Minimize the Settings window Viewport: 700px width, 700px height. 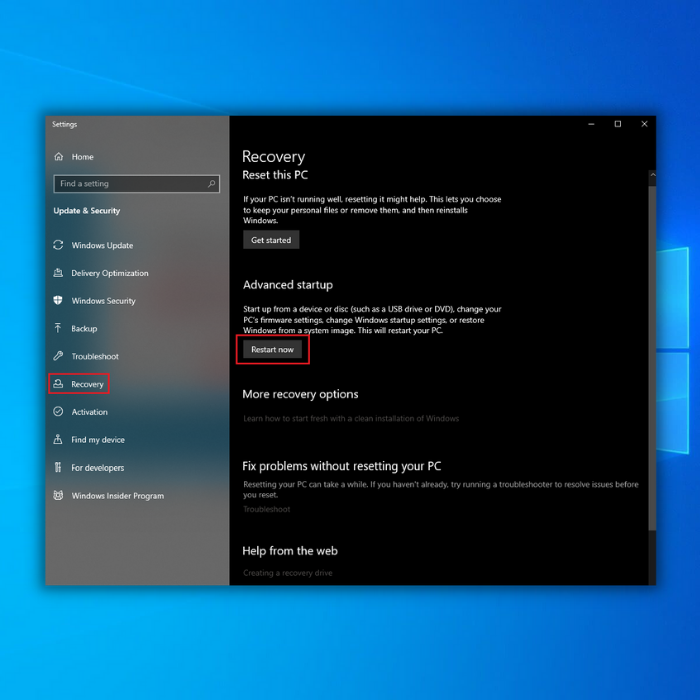(591, 124)
